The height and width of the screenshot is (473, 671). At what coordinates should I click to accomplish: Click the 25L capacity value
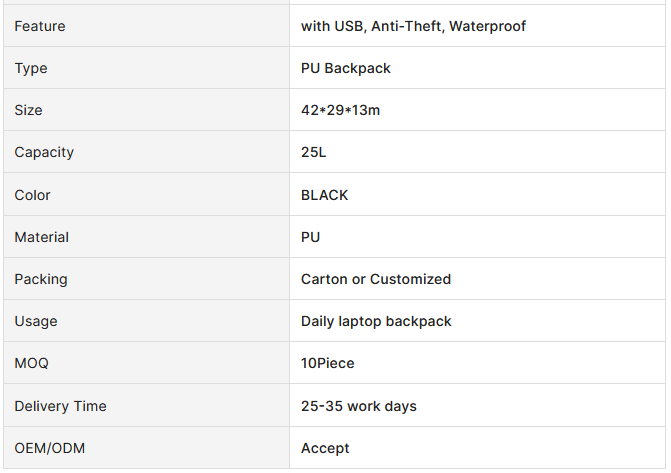[313, 152]
